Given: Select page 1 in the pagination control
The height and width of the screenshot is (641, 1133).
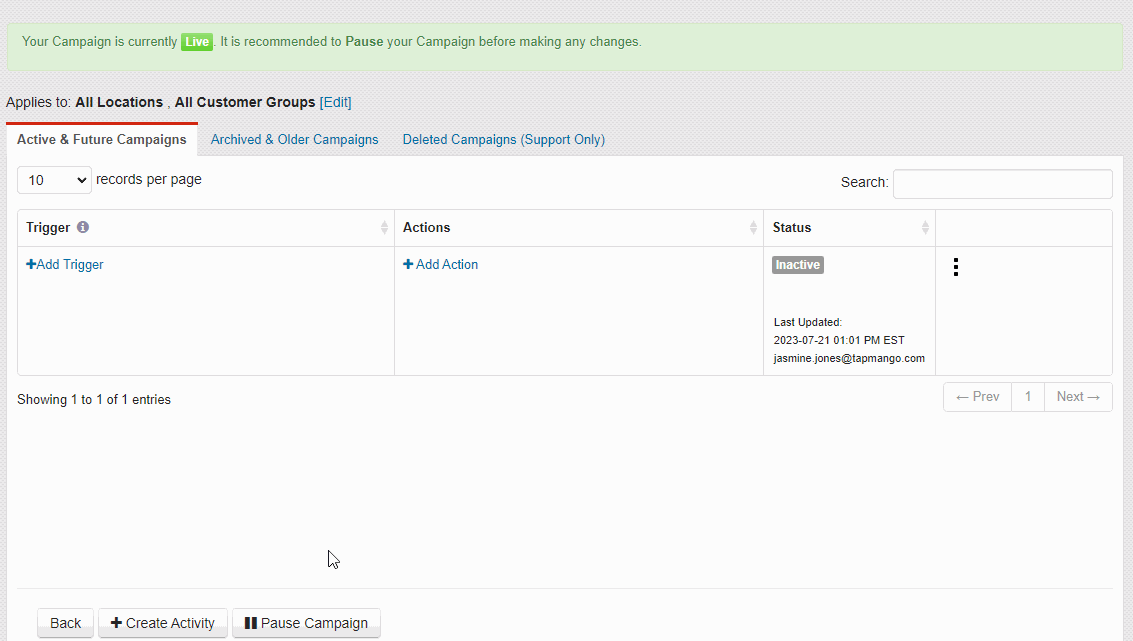Looking at the screenshot, I should [x=1028, y=396].
